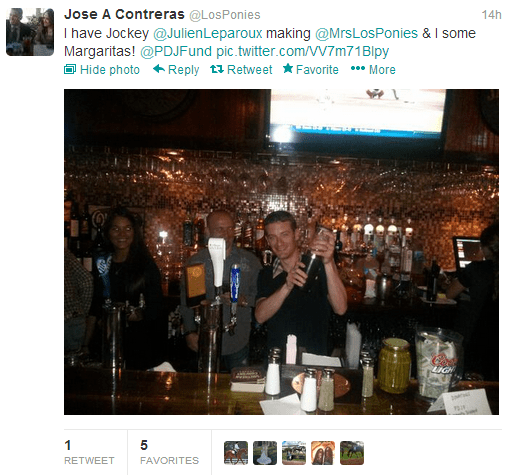Open the @JulienLeparoux mention link
This screenshot has width=513, height=475.
[208, 33]
